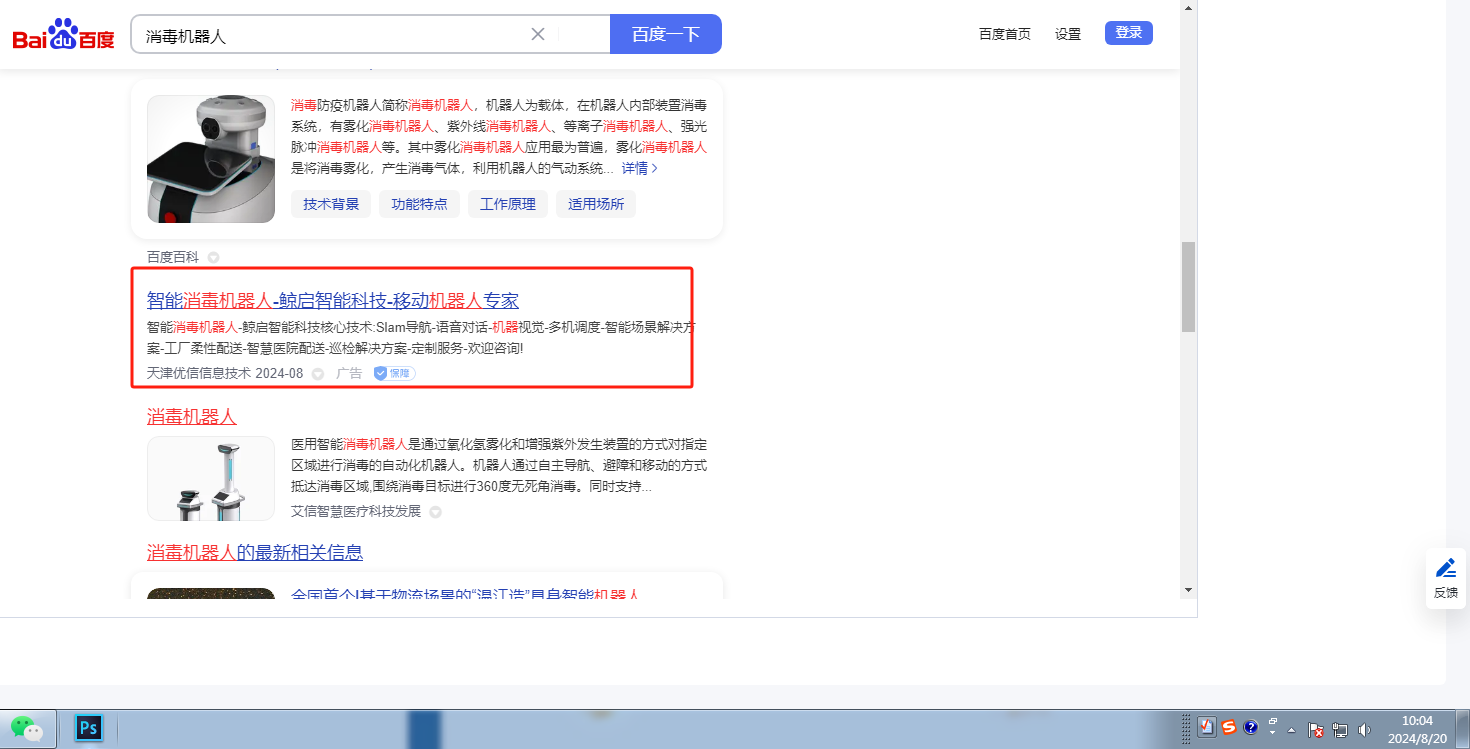Clear the search box with X icon
This screenshot has width=1470, height=749.
click(538, 34)
